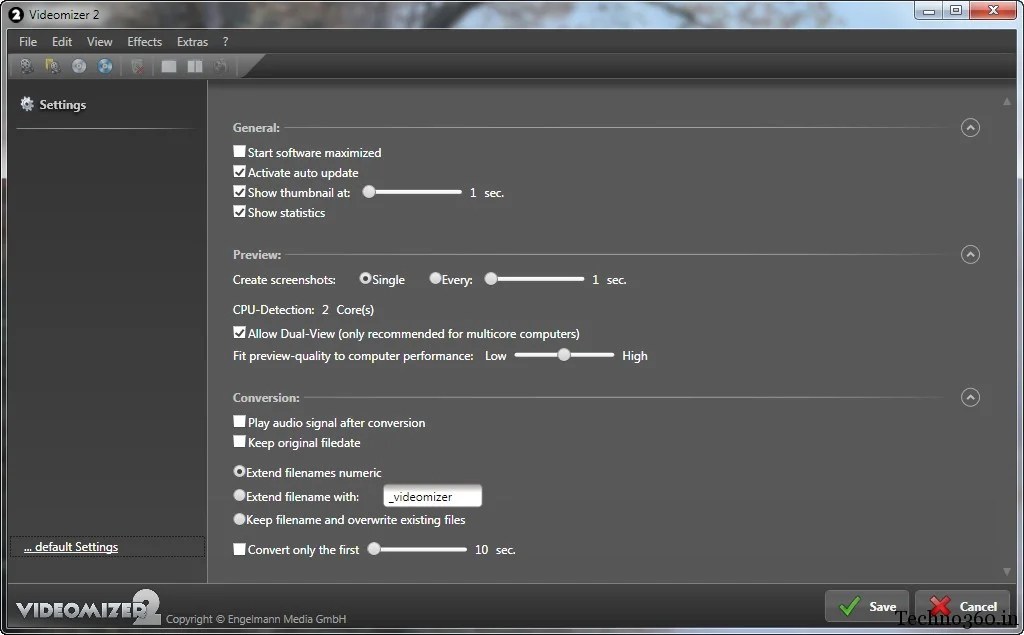This screenshot has height=635, width=1024.
Task: Open the ? help menu
Action: point(225,41)
